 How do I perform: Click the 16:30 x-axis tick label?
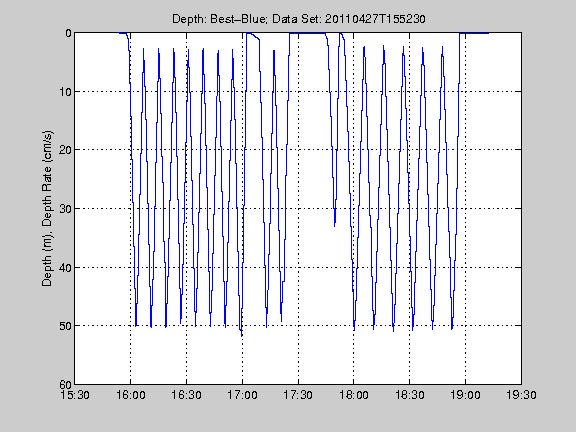(187, 395)
